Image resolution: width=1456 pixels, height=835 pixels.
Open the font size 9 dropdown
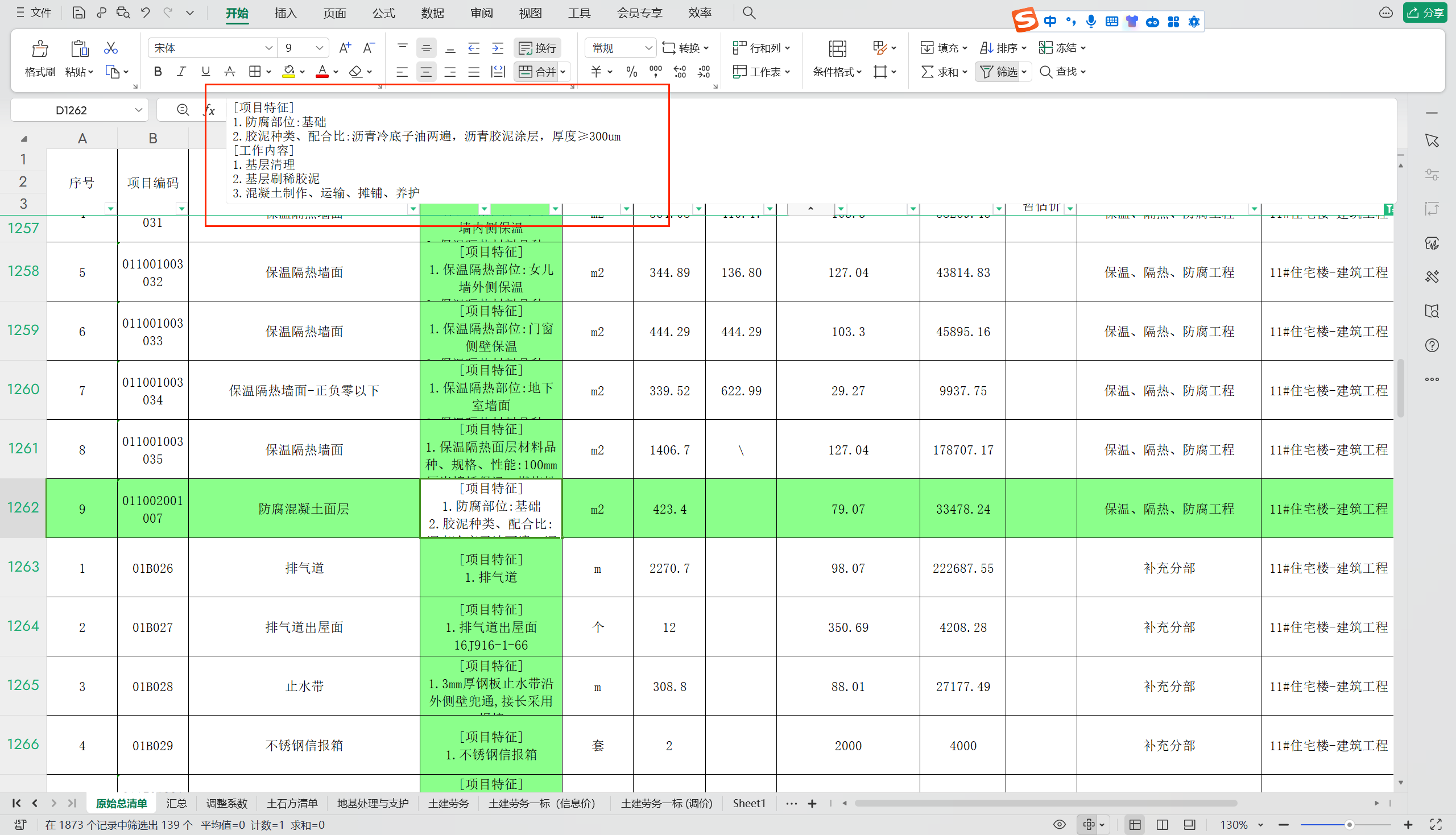[x=320, y=48]
